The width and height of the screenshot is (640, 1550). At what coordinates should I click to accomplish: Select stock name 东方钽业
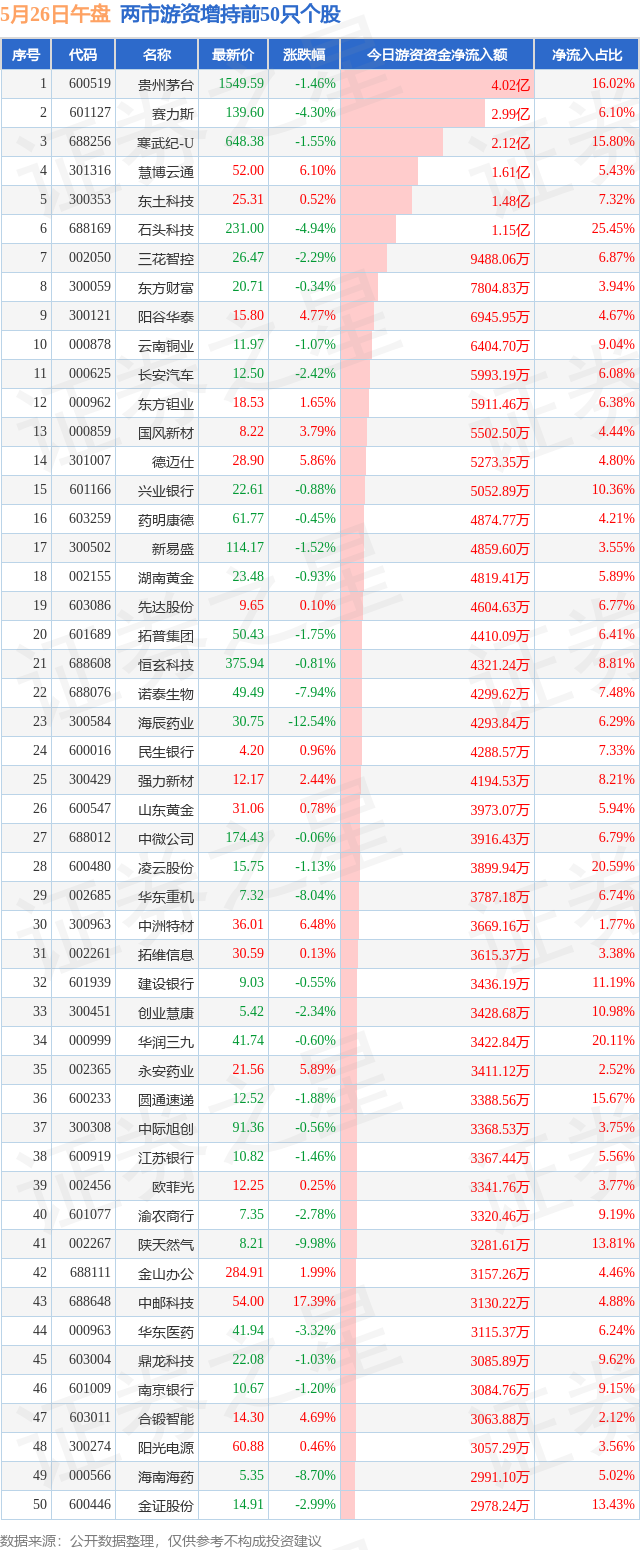pyautogui.click(x=166, y=403)
